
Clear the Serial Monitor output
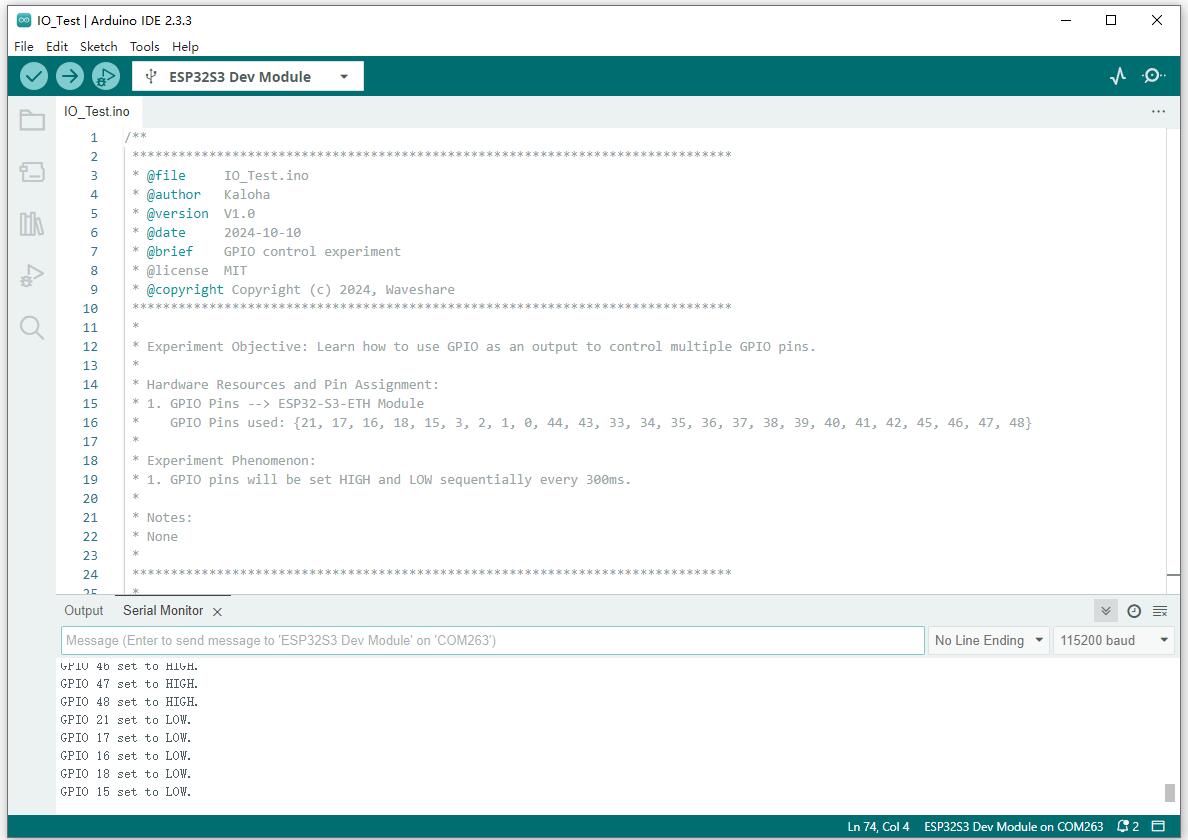coord(1160,611)
